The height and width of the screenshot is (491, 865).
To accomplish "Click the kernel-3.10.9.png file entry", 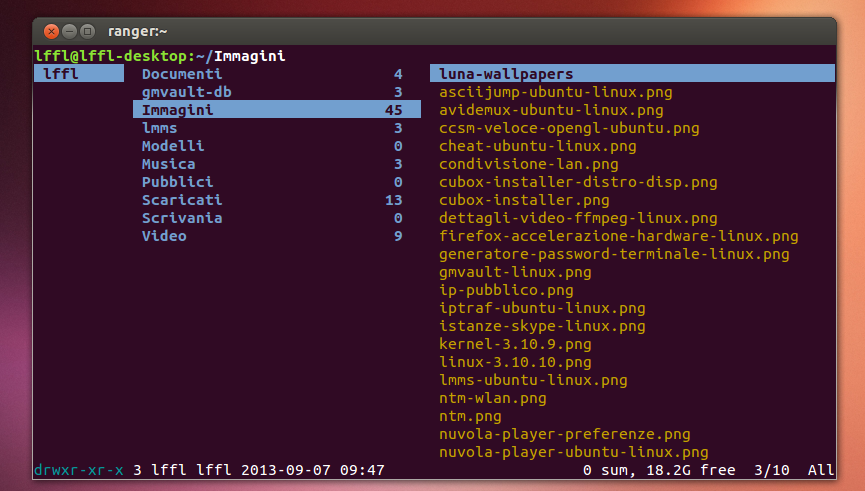I will pyautogui.click(x=515, y=344).
